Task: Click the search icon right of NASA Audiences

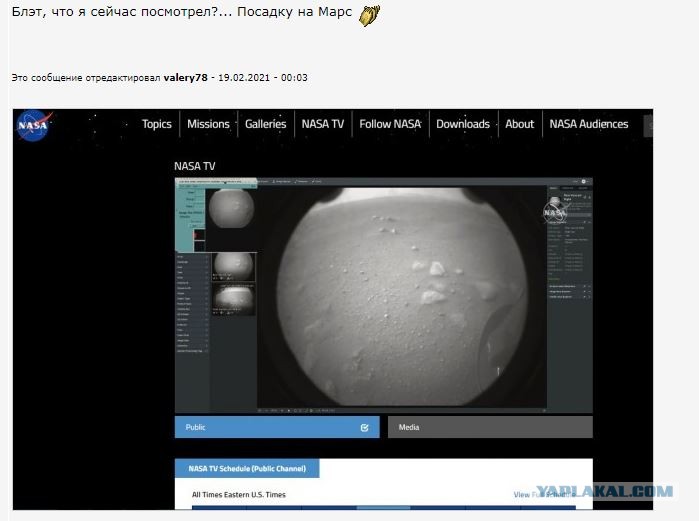Action: click(x=649, y=126)
